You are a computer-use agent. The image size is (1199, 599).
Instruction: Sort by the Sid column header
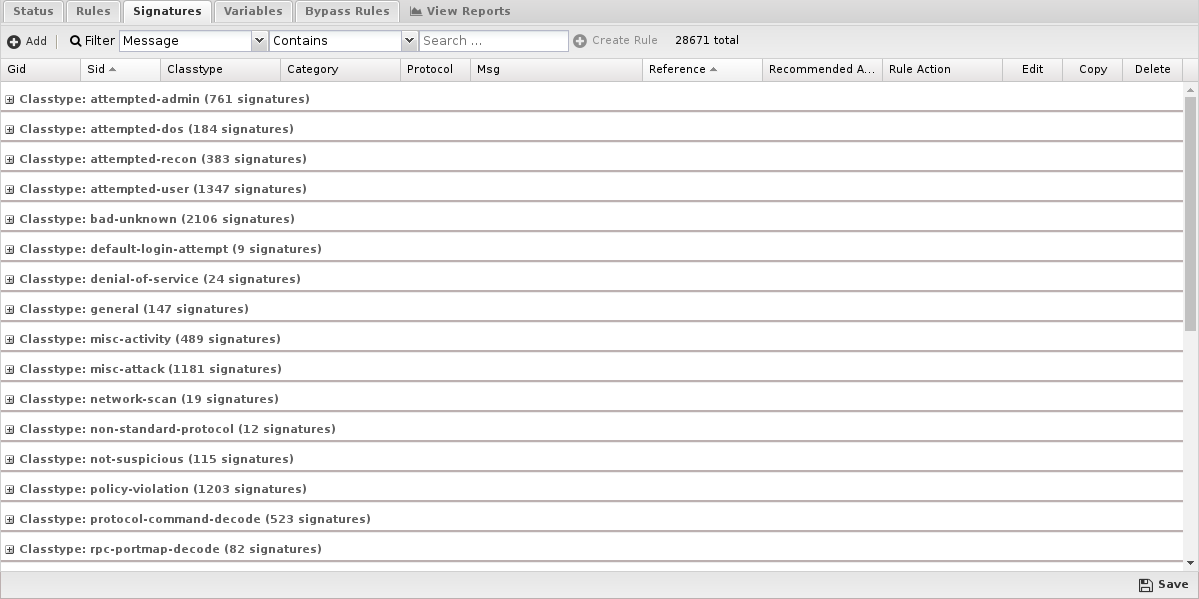click(x=101, y=69)
